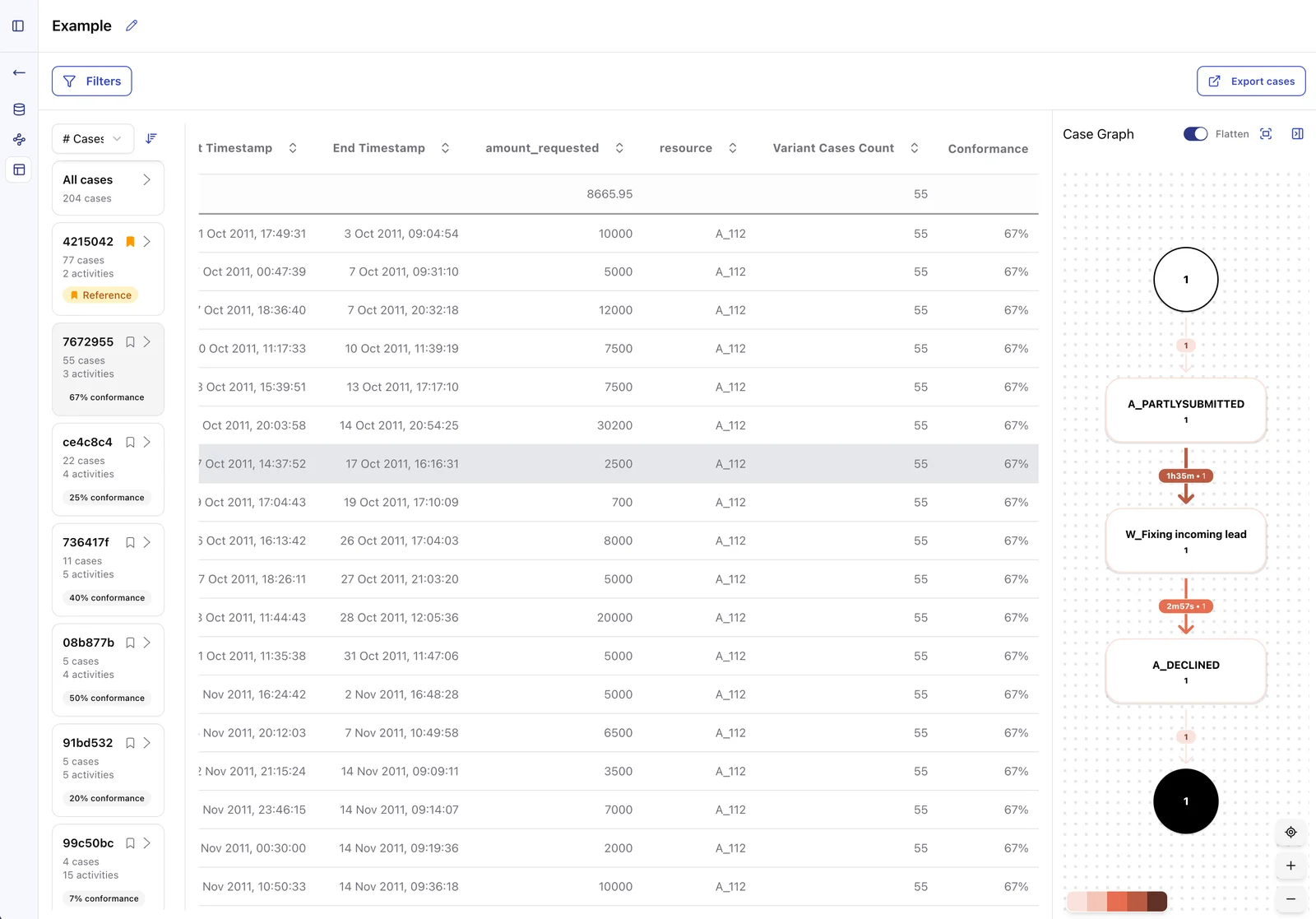Viewport: 1316px width, 919px height.
Task: Bookmark variant 736417f
Action: pos(130,543)
